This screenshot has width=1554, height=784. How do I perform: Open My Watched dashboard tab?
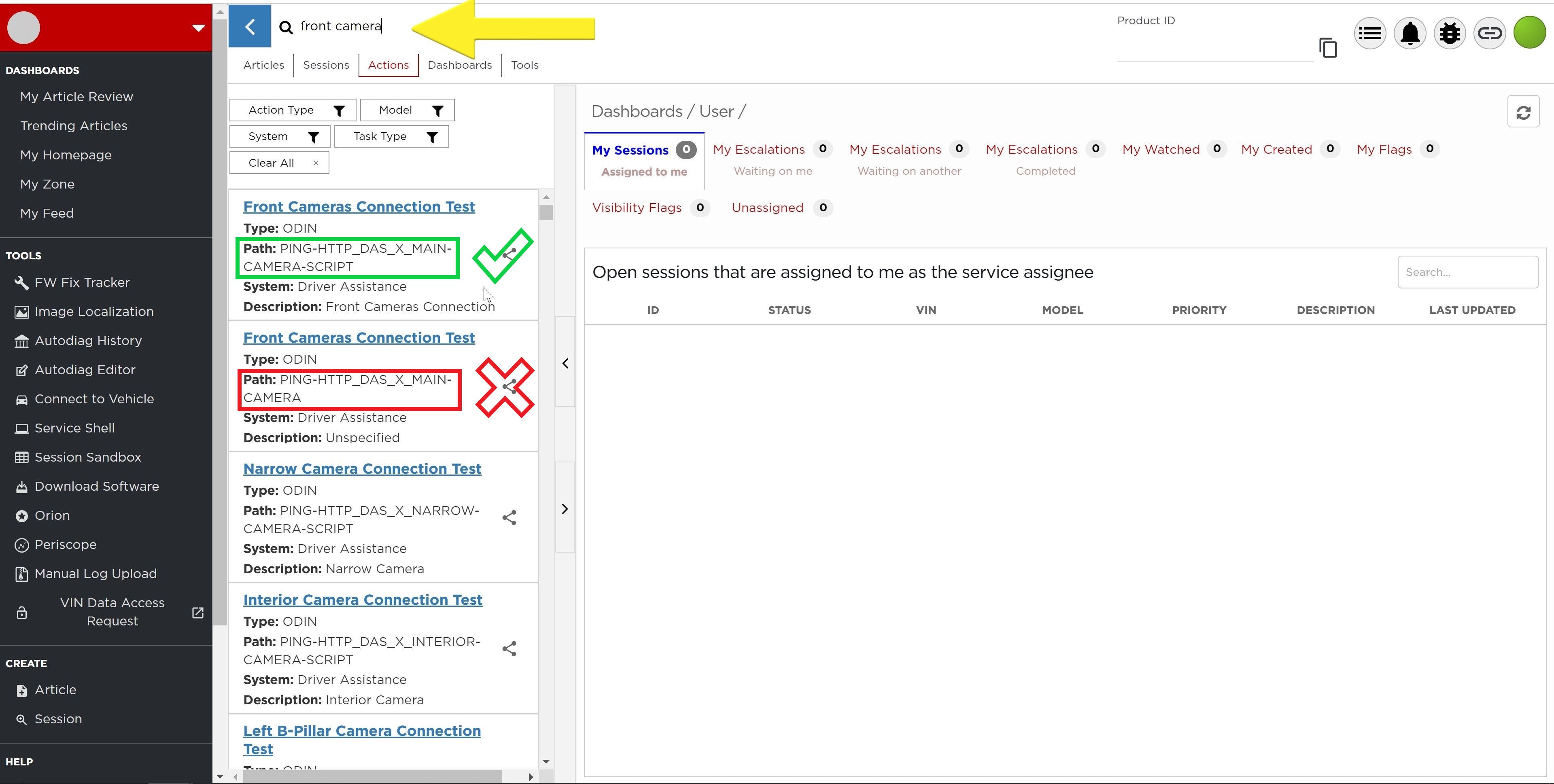point(1161,150)
